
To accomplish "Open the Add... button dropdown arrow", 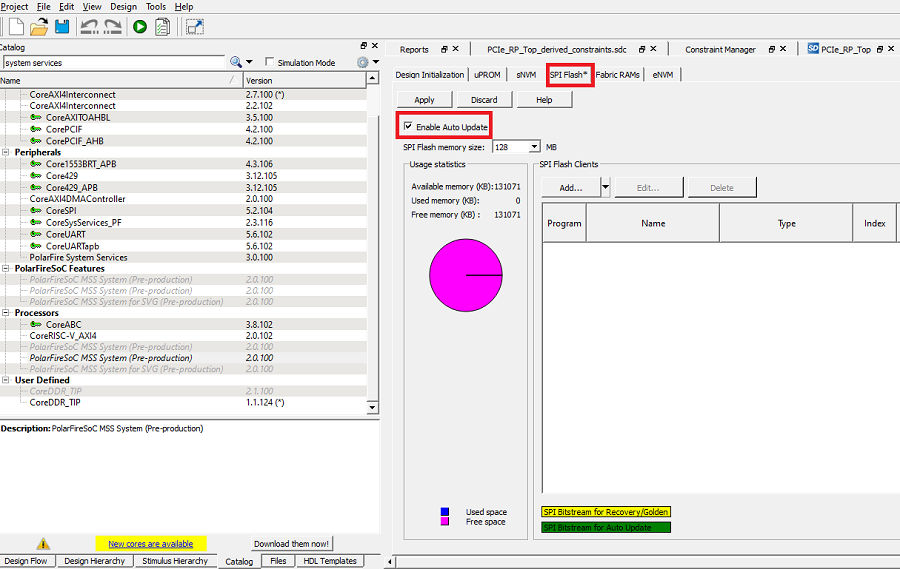I will click(605, 187).
